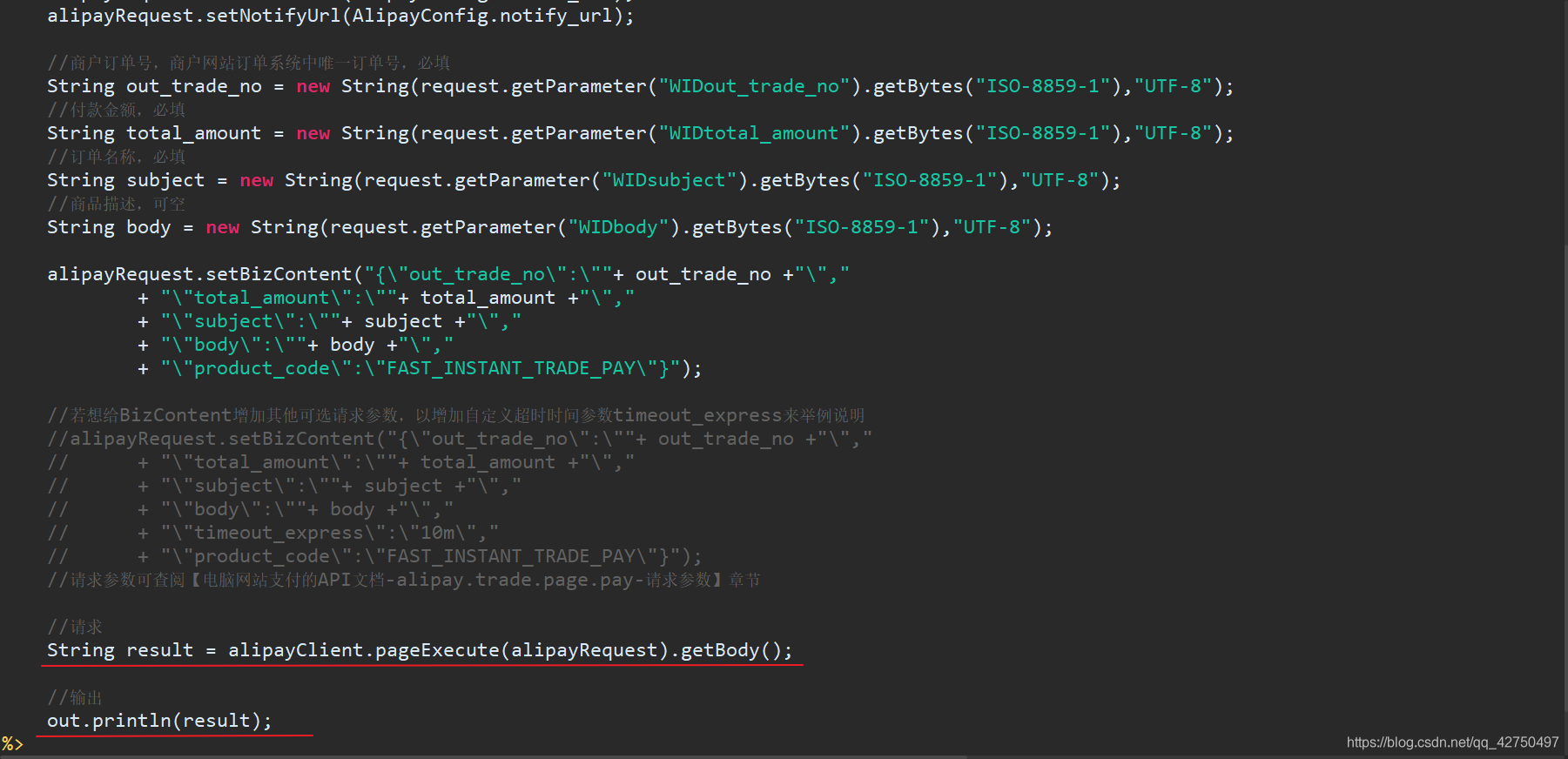This screenshot has width=1568, height=759.
Task: Click the comment mentioning timeout_express
Action: [456, 415]
